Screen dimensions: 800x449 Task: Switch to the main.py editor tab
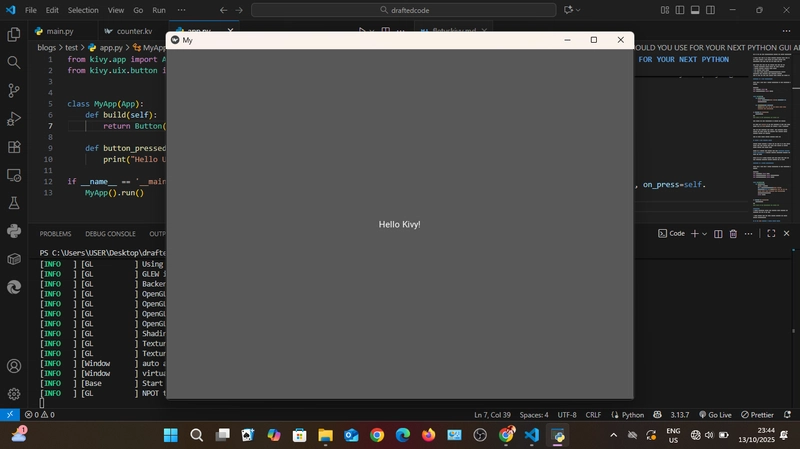pyautogui.click(x=60, y=32)
